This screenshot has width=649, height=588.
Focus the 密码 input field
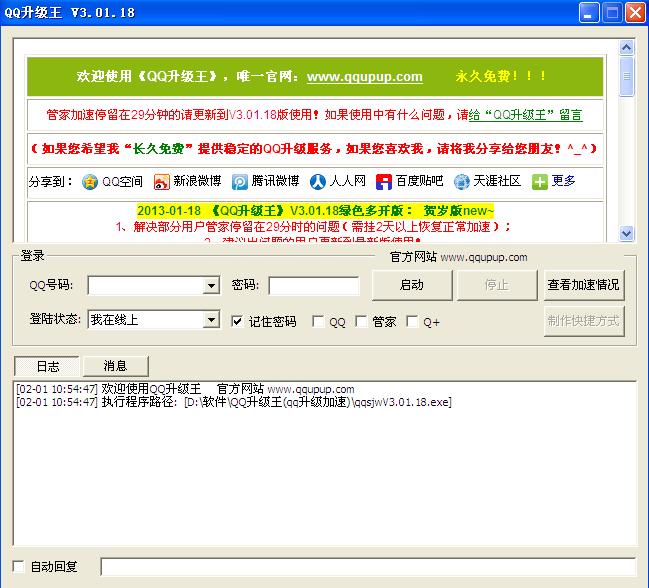[314, 286]
